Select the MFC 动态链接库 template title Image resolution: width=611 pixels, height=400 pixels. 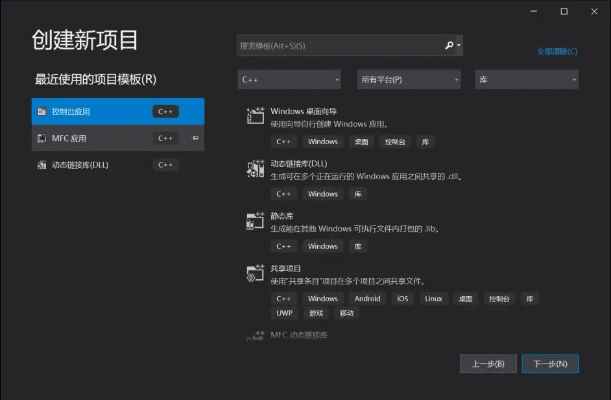(x=299, y=335)
